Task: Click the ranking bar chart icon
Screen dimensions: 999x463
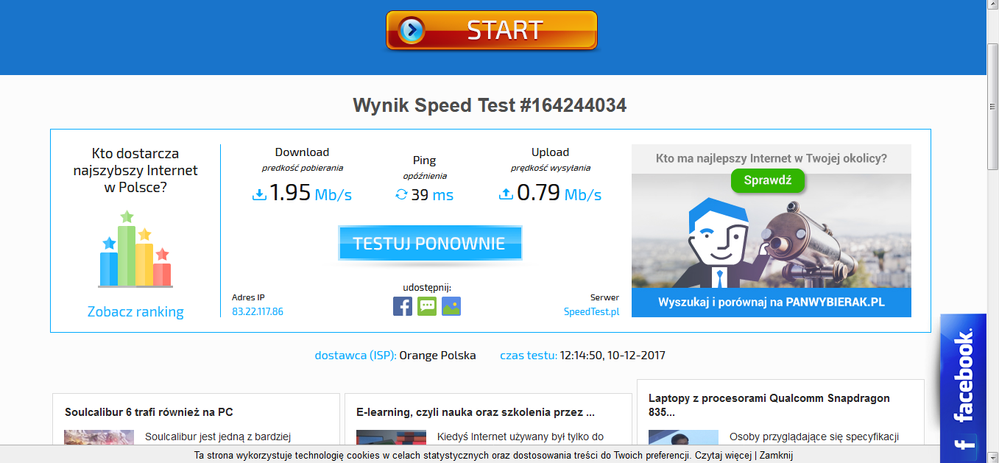Action: 136,249
